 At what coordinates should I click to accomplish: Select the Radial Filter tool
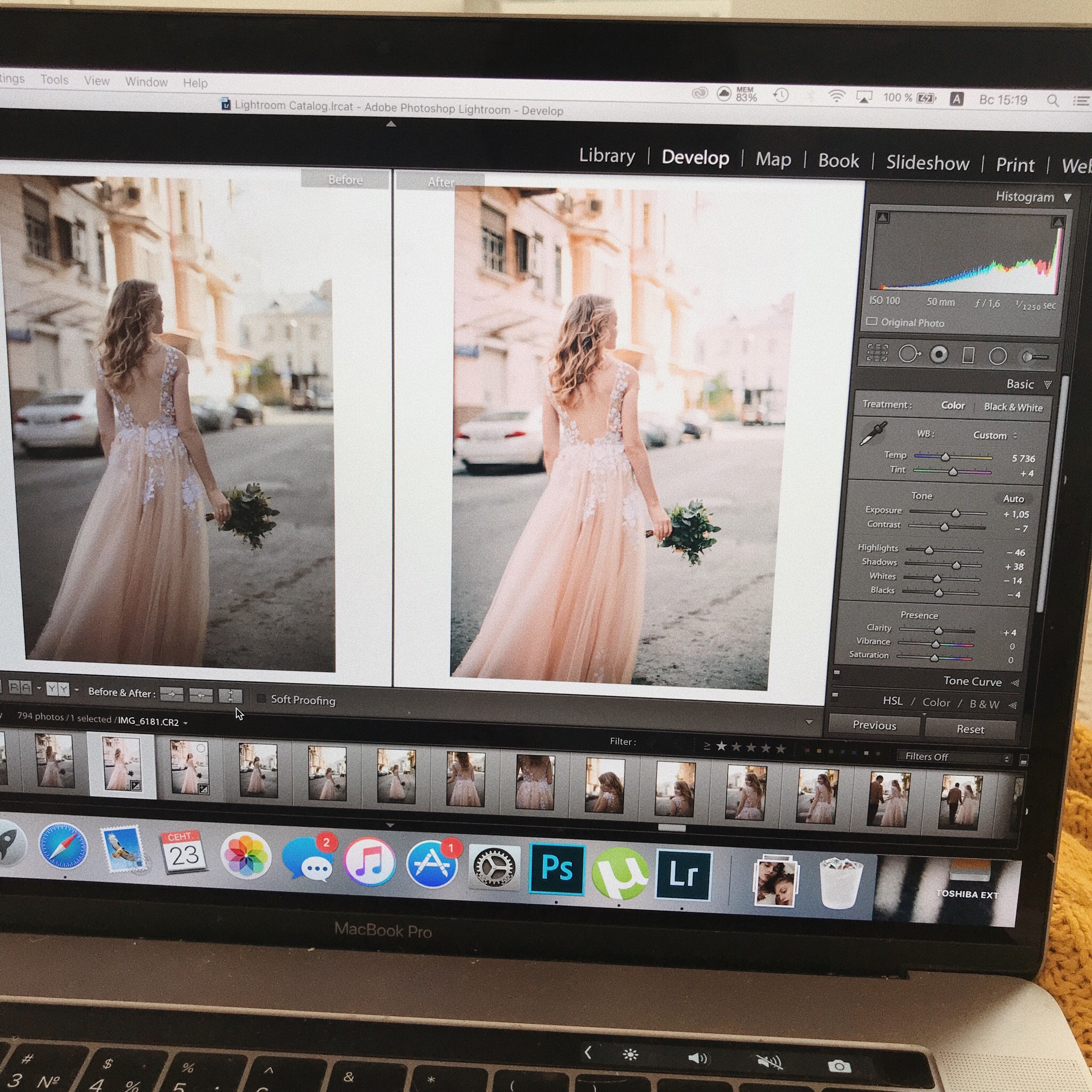(x=998, y=356)
